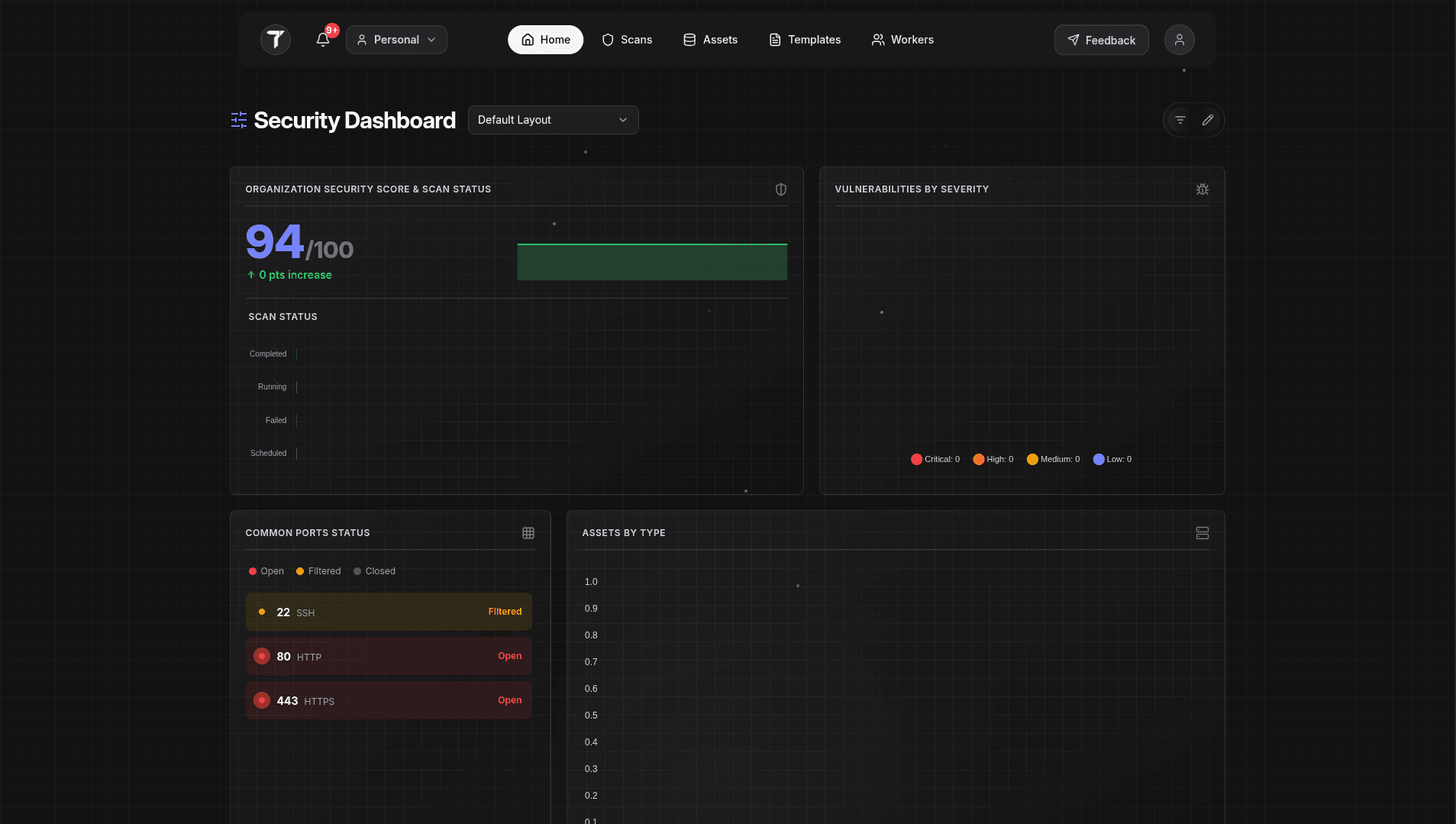Click the pencil edit layout icon
1456x824 pixels.
(x=1208, y=120)
